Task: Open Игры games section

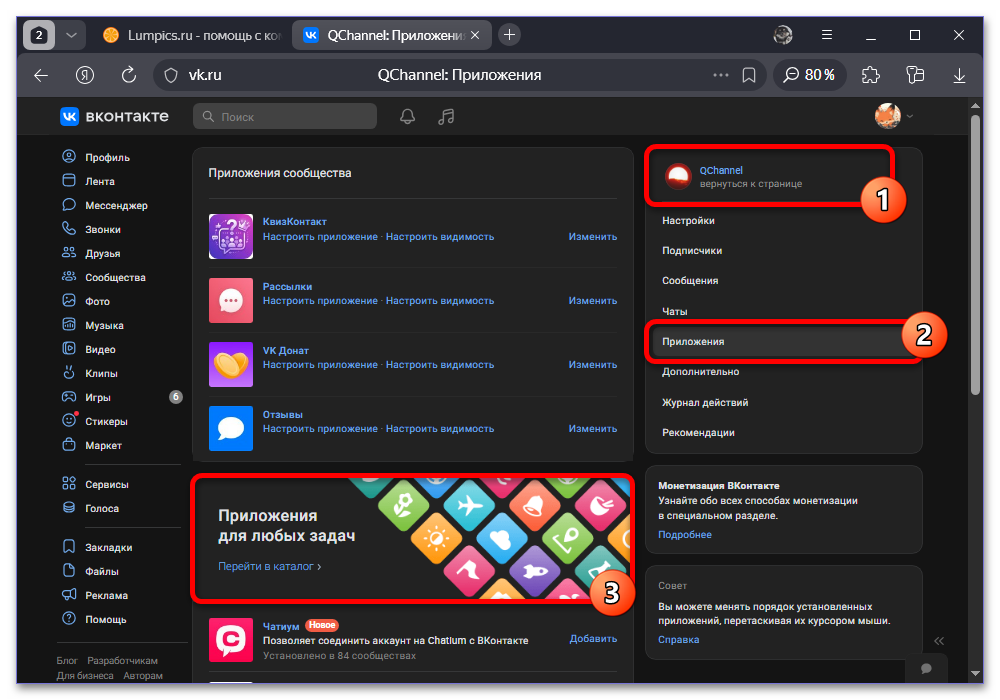Action: click(x=87, y=397)
